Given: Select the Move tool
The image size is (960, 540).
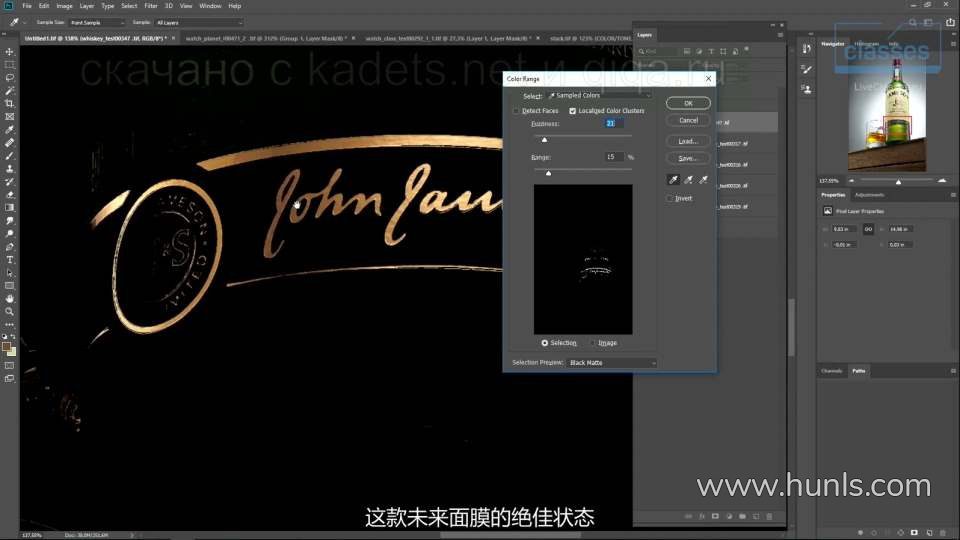Looking at the screenshot, I should 9,52.
